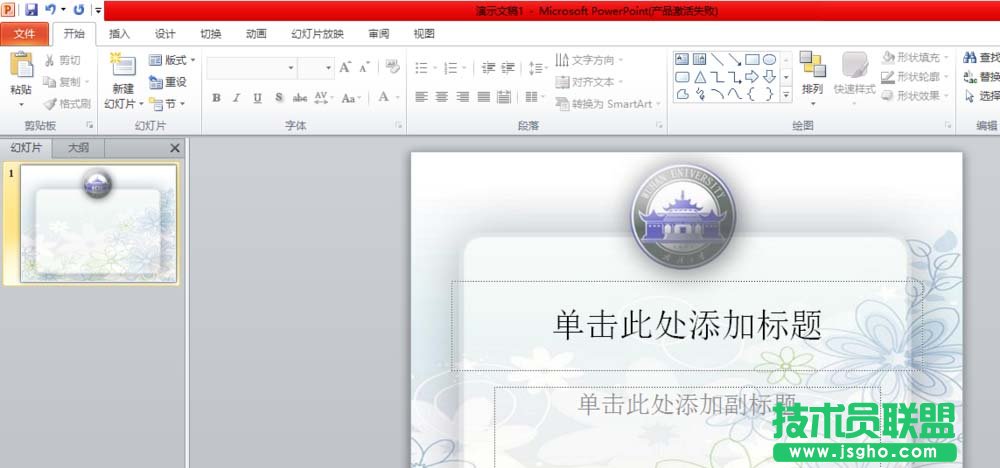Viewport: 1000px width, 468px height.
Task: Justify the text alignment
Action: point(484,97)
